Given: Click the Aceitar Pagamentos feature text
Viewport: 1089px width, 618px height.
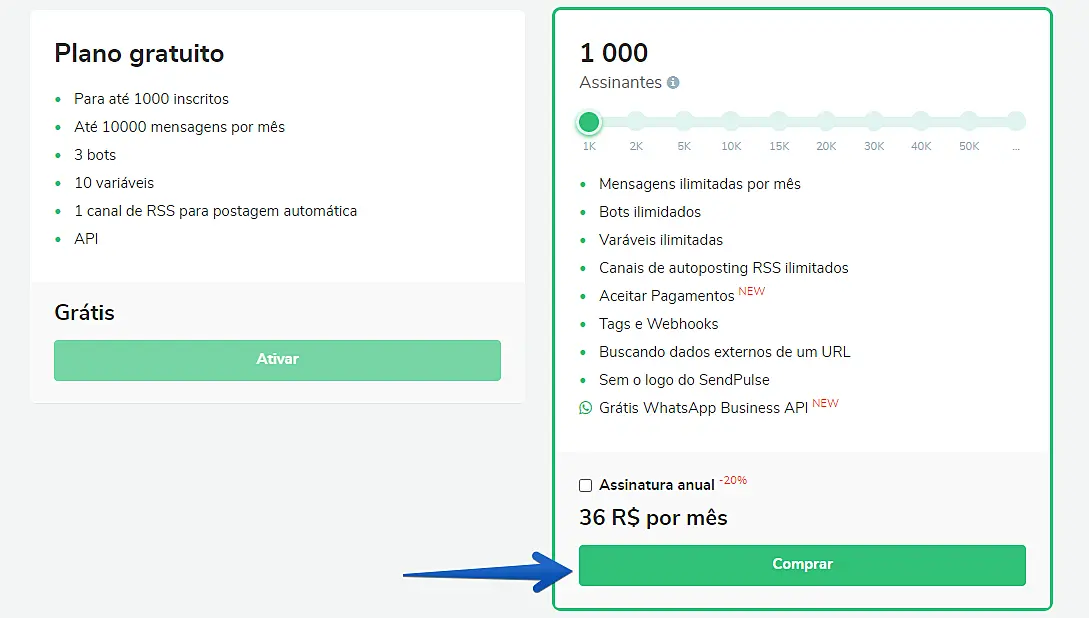Looking at the screenshot, I should (x=666, y=296).
